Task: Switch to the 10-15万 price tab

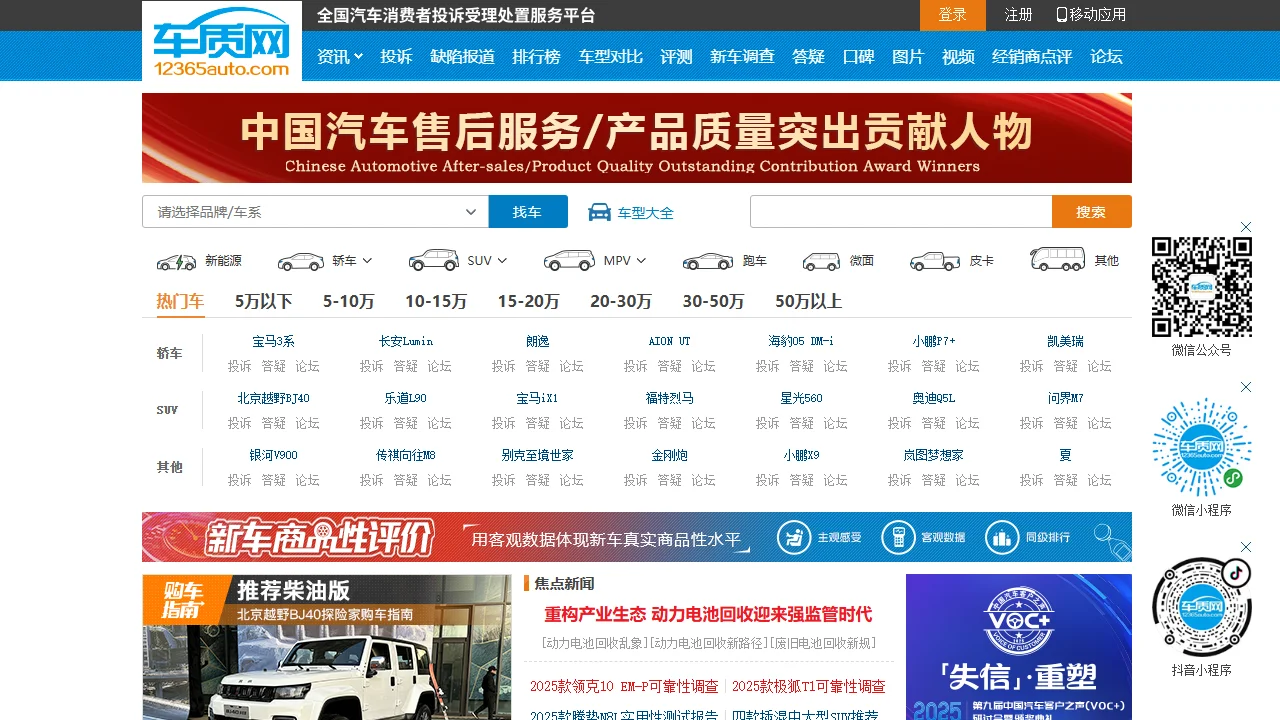Action: coord(436,301)
